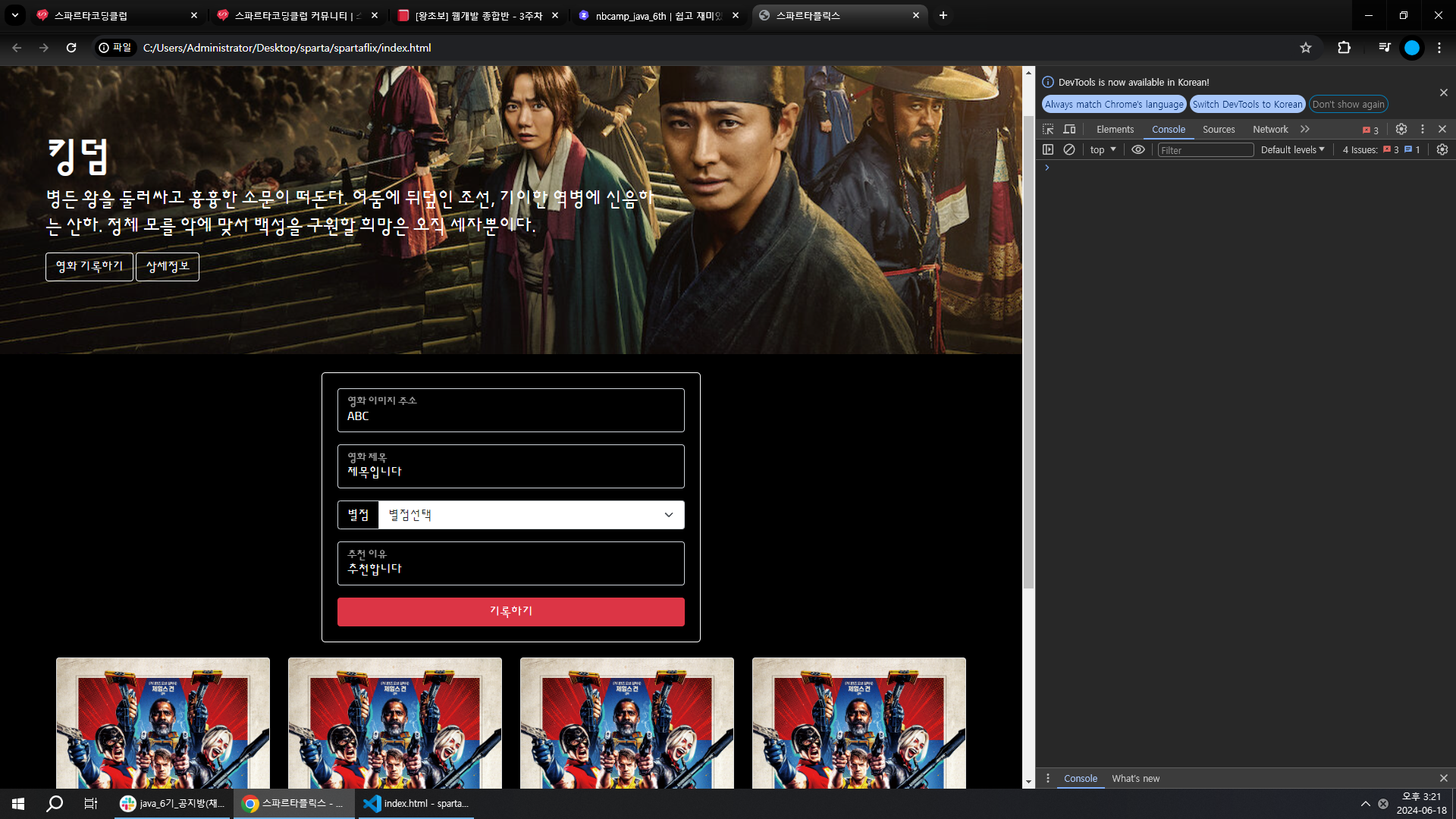
Task: Close the 스파르타플릭스 browser tab
Action: tap(915, 15)
